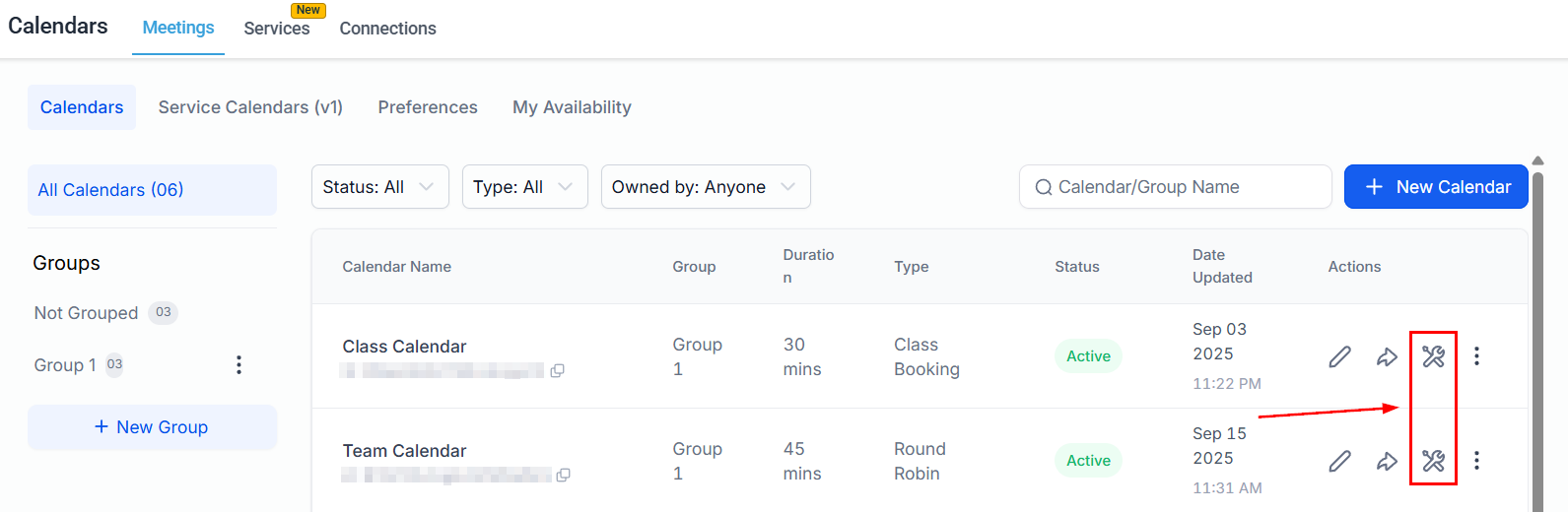
Task: Switch to the Connections tab
Action: [x=388, y=29]
